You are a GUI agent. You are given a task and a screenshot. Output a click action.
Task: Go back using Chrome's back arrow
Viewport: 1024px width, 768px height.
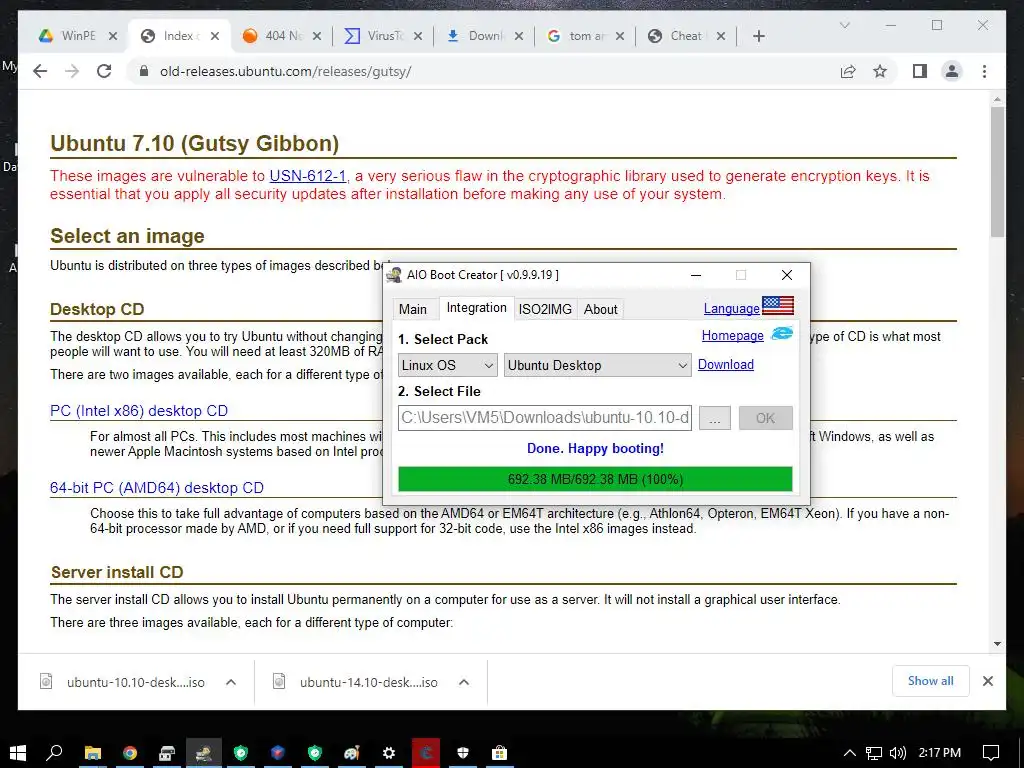pyautogui.click(x=40, y=71)
